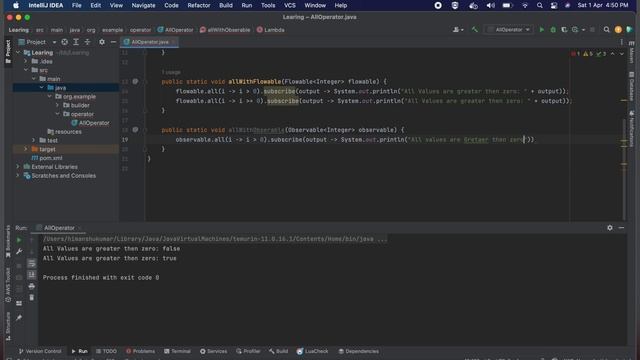This screenshot has width=640, height=360.
Task: Open AllOperator run configuration dropdown
Action: point(509,30)
